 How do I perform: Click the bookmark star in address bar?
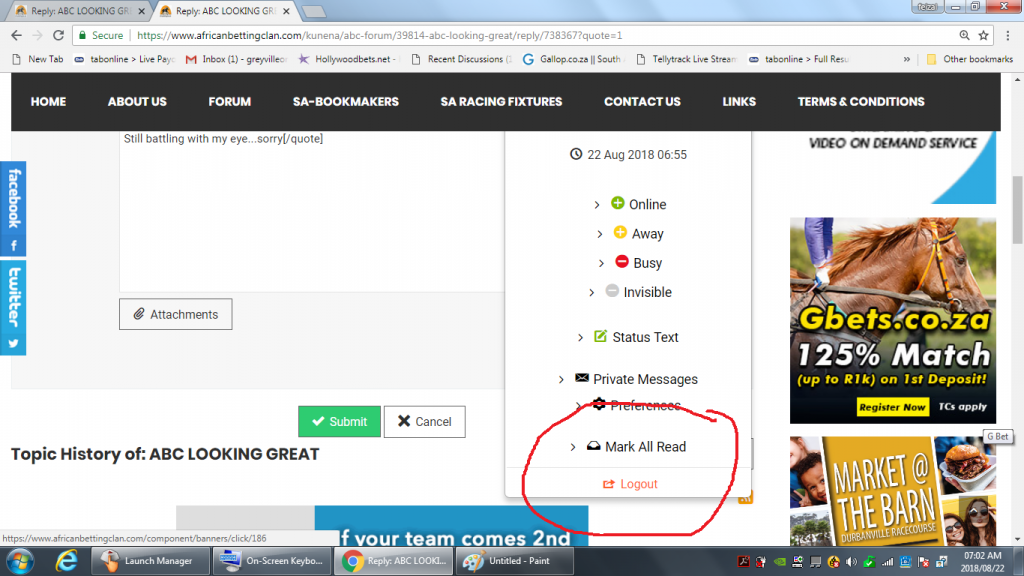[x=984, y=35]
